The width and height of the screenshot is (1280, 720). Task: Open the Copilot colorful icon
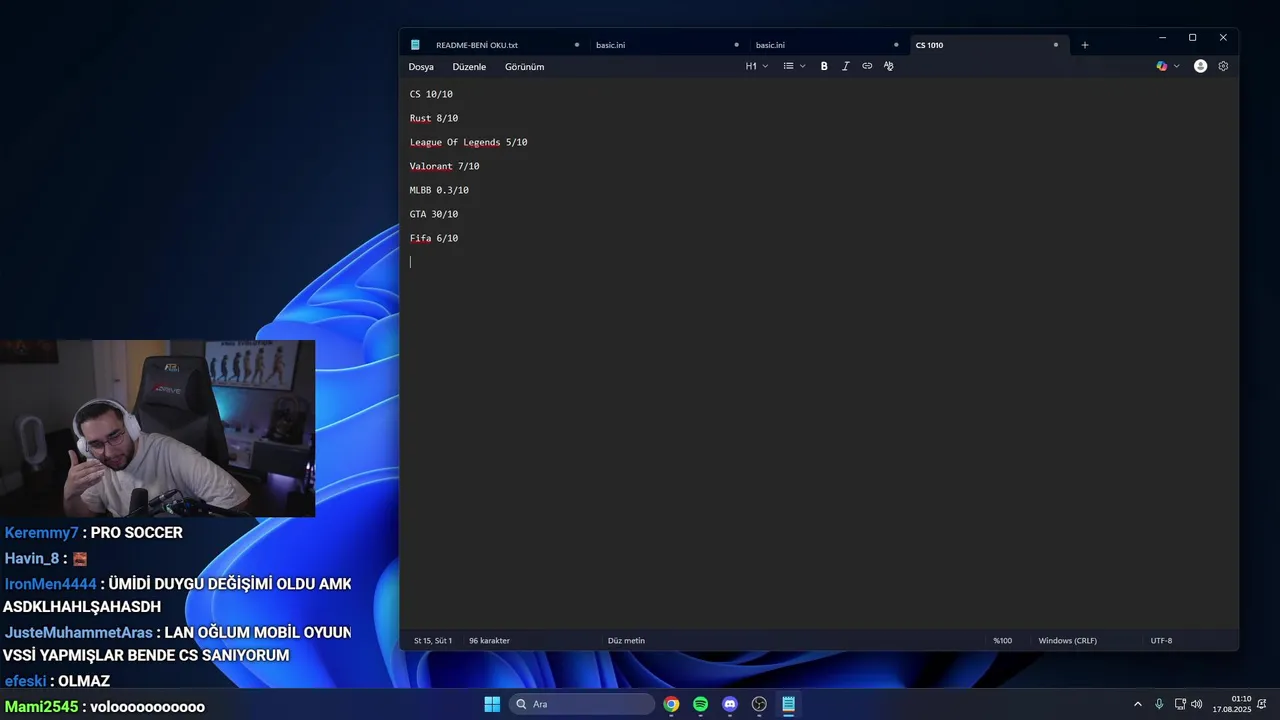1161,66
